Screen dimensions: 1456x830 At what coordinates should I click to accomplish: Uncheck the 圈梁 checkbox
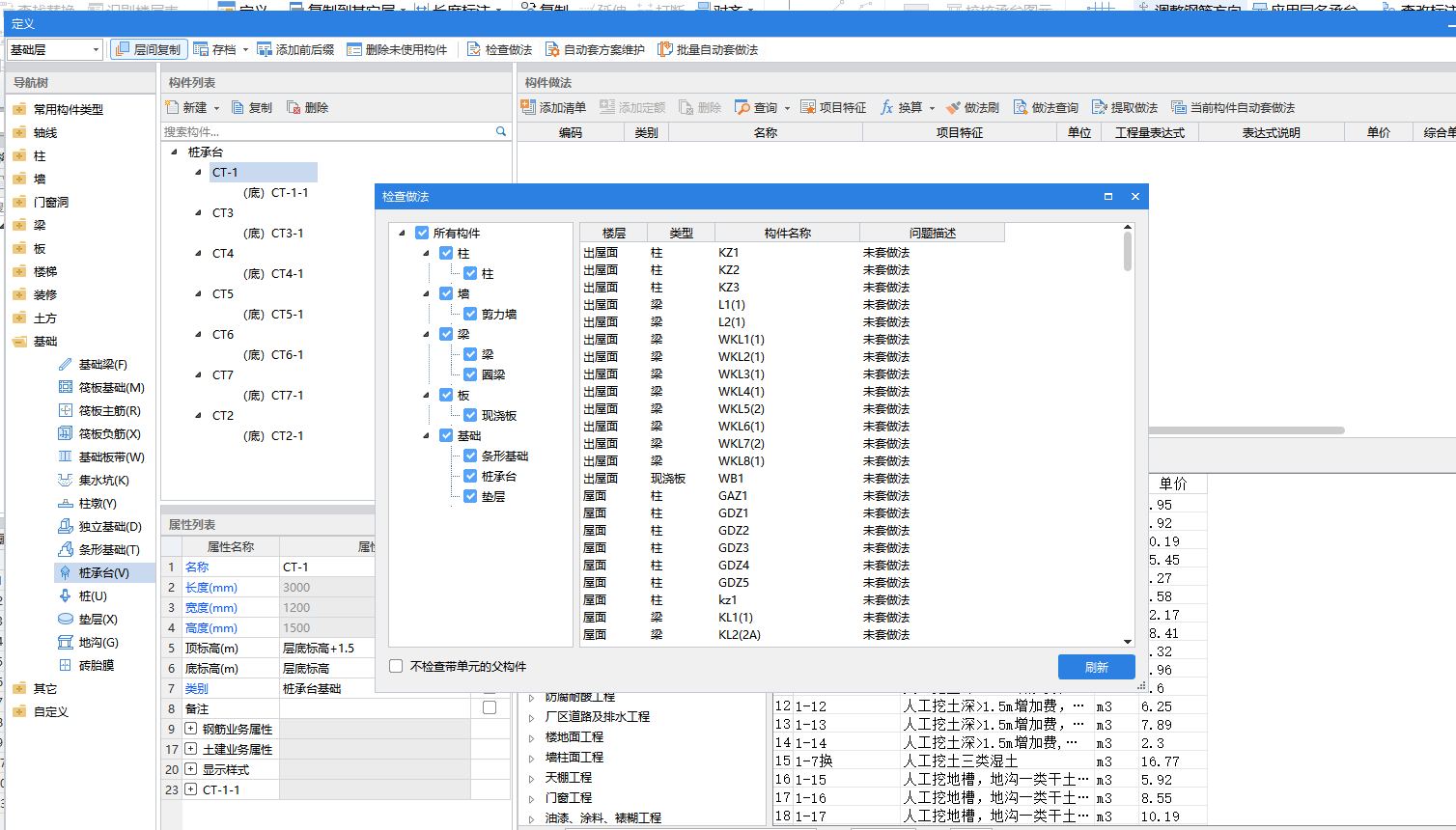(x=470, y=374)
